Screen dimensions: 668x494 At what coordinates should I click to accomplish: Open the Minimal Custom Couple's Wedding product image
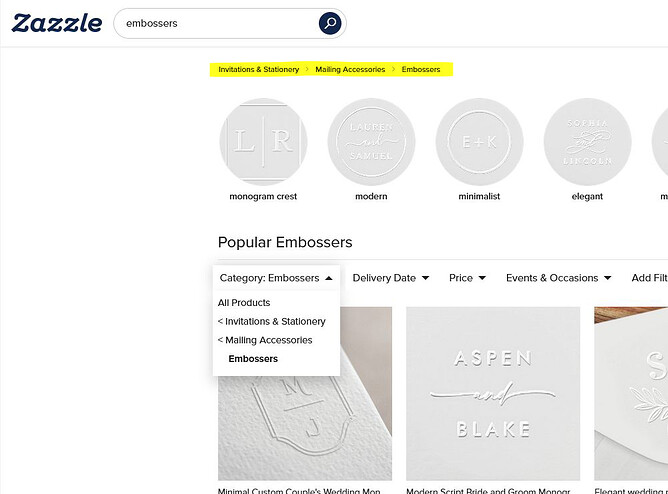click(305, 428)
